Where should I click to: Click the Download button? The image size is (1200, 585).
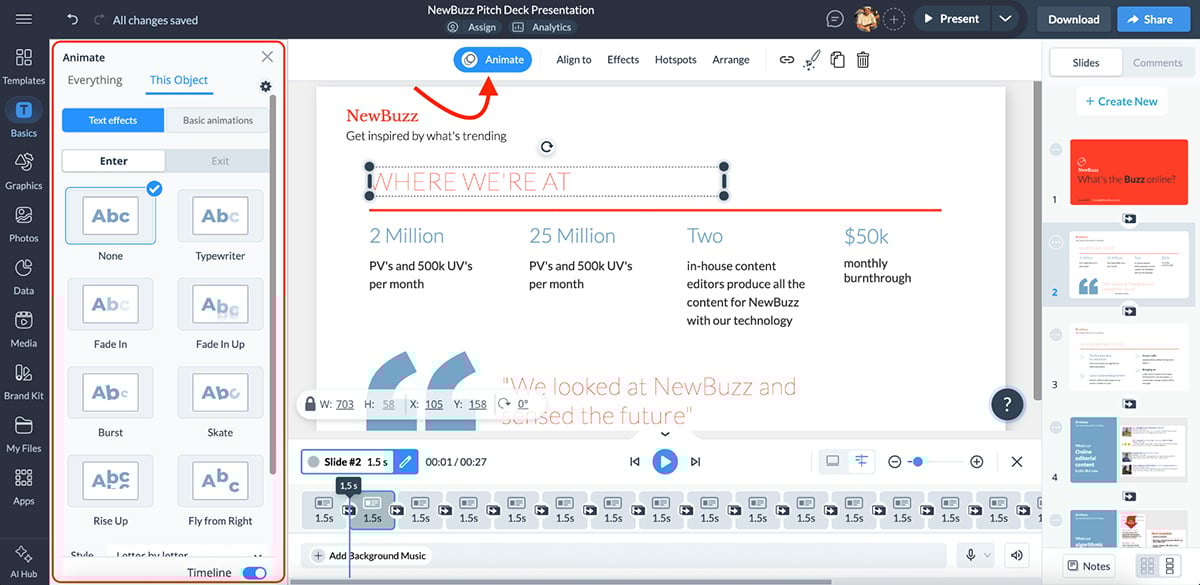pos(1072,18)
